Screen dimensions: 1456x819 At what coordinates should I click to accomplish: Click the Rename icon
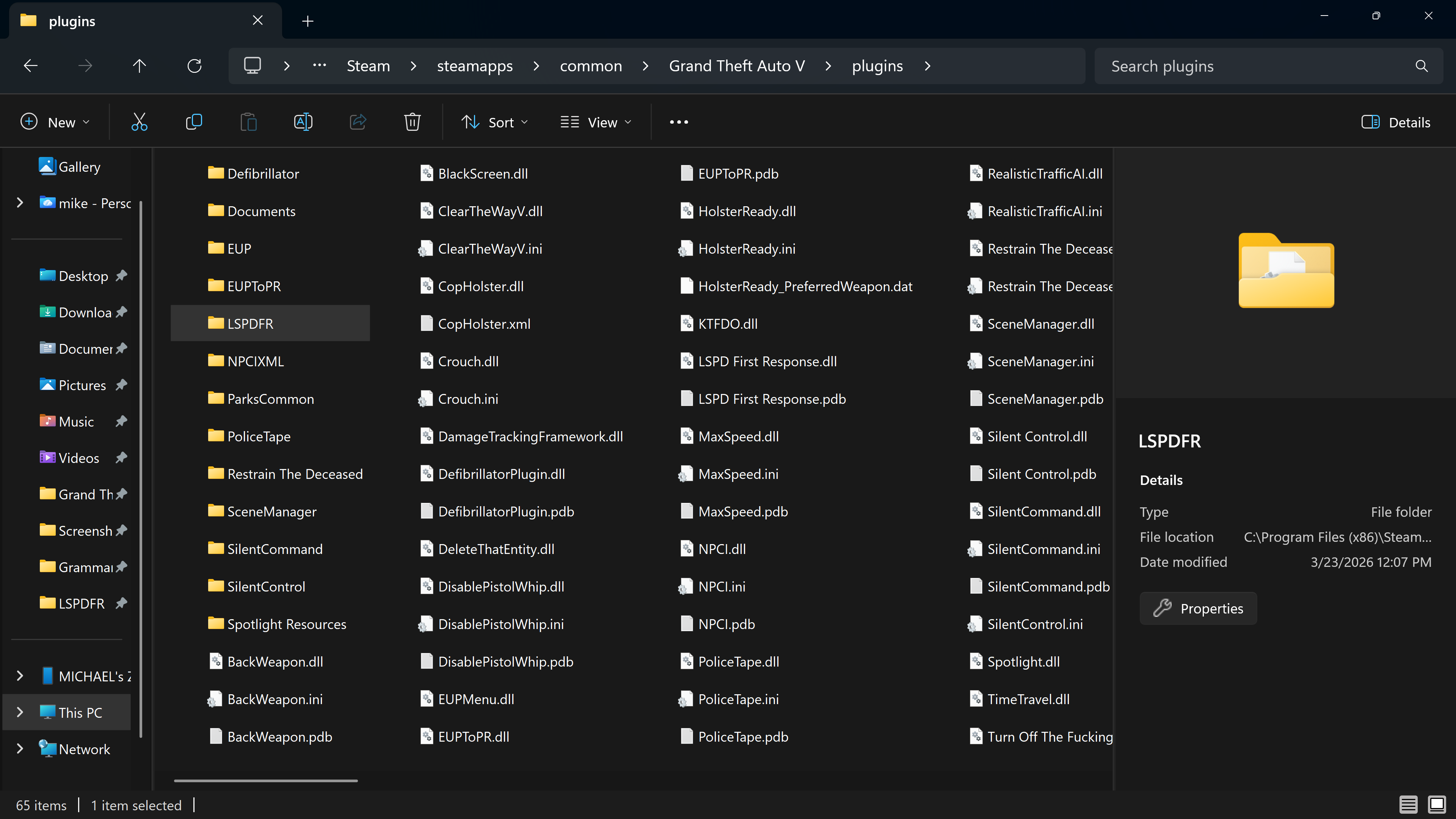(x=303, y=122)
